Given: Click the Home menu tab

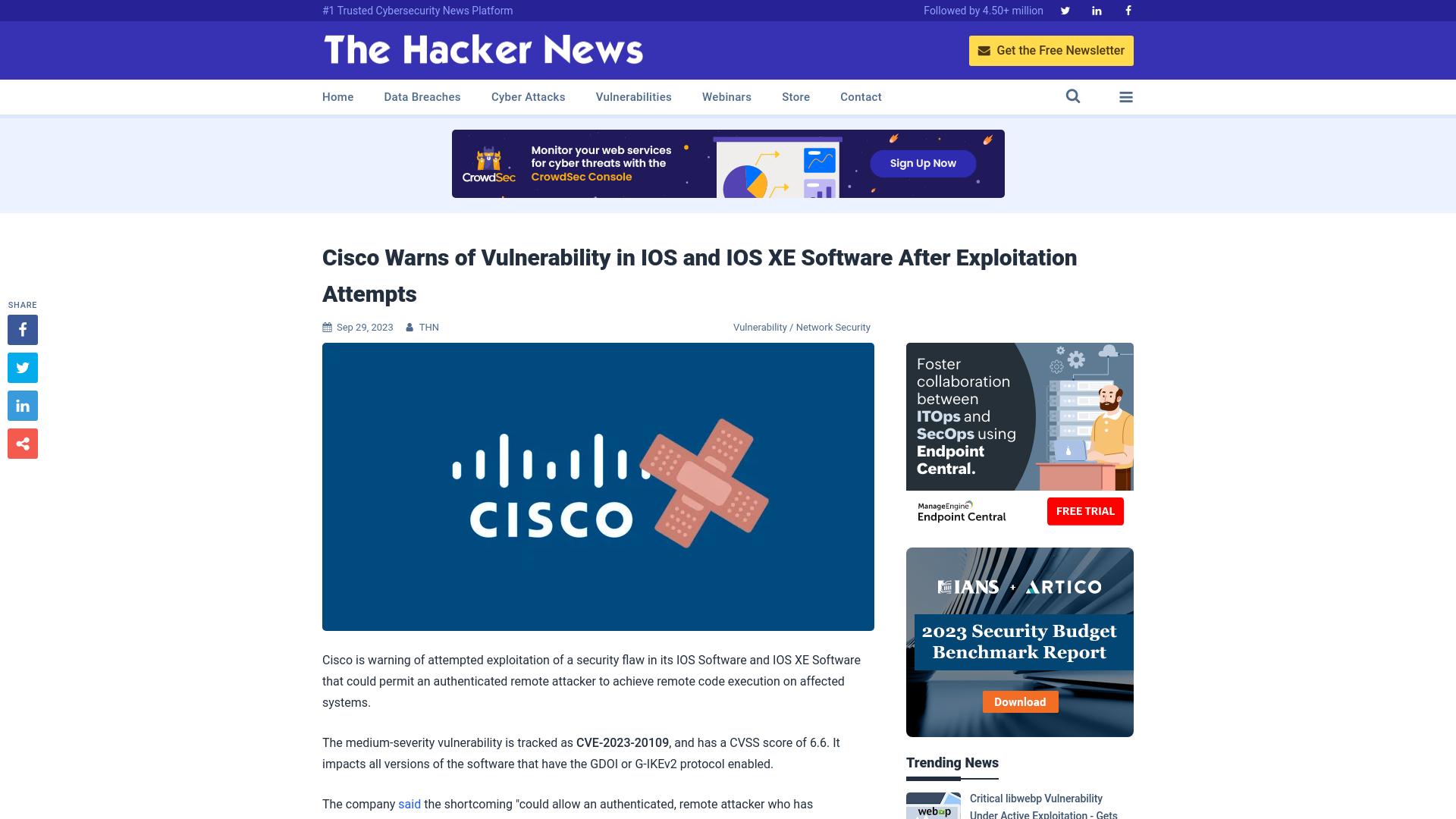Looking at the screenshot, I should 337,96.
